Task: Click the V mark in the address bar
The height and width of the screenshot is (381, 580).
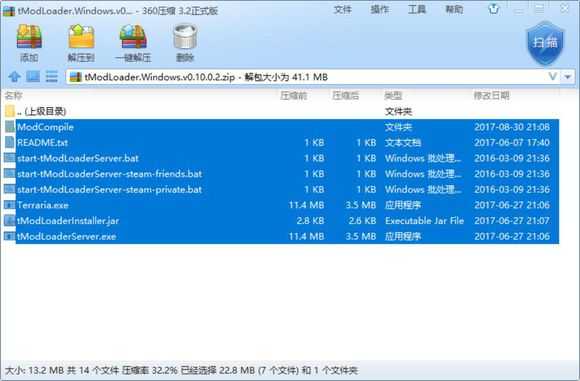Action: click(553, 77)
